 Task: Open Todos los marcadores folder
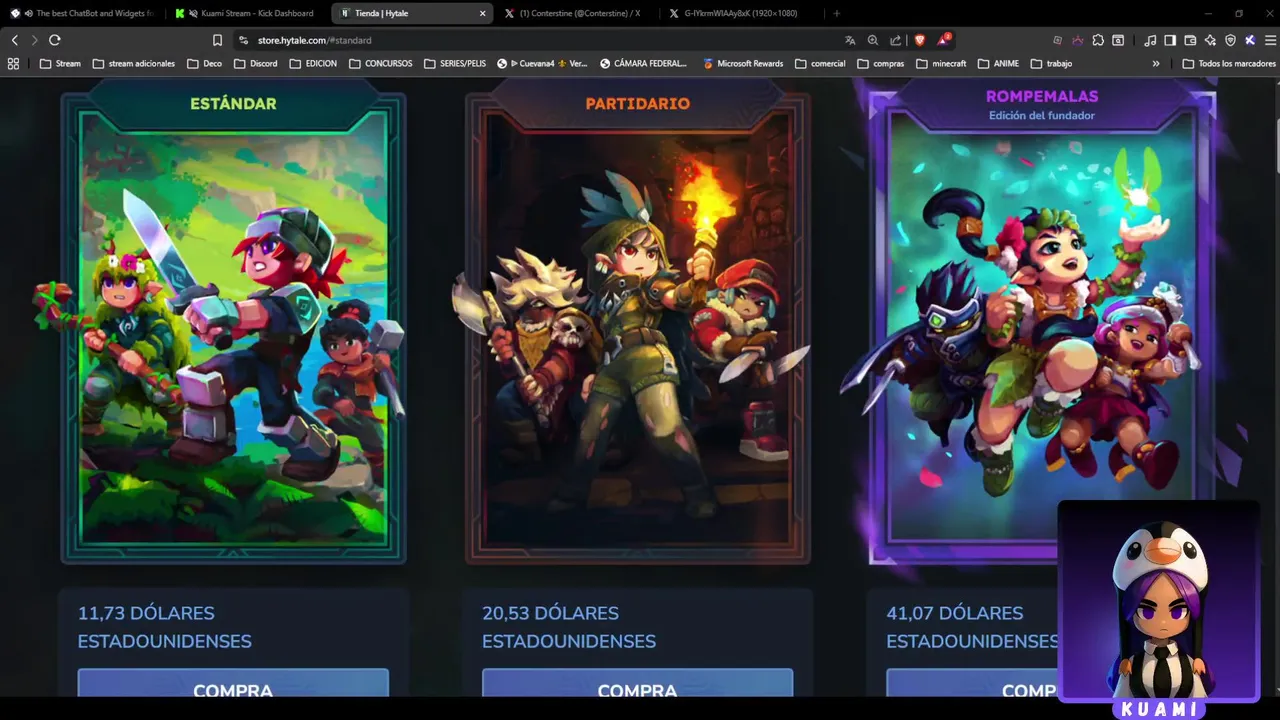1229,63
